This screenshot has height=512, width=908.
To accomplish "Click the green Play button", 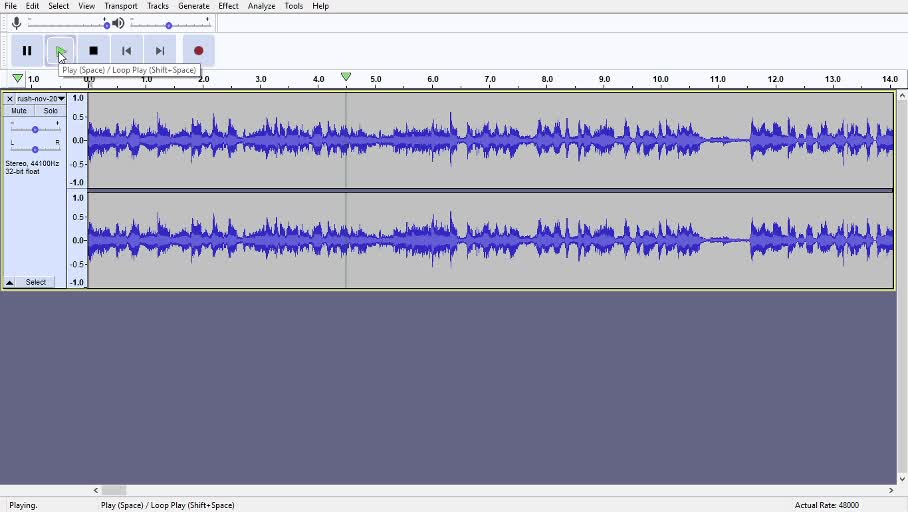I will (60, 51).
